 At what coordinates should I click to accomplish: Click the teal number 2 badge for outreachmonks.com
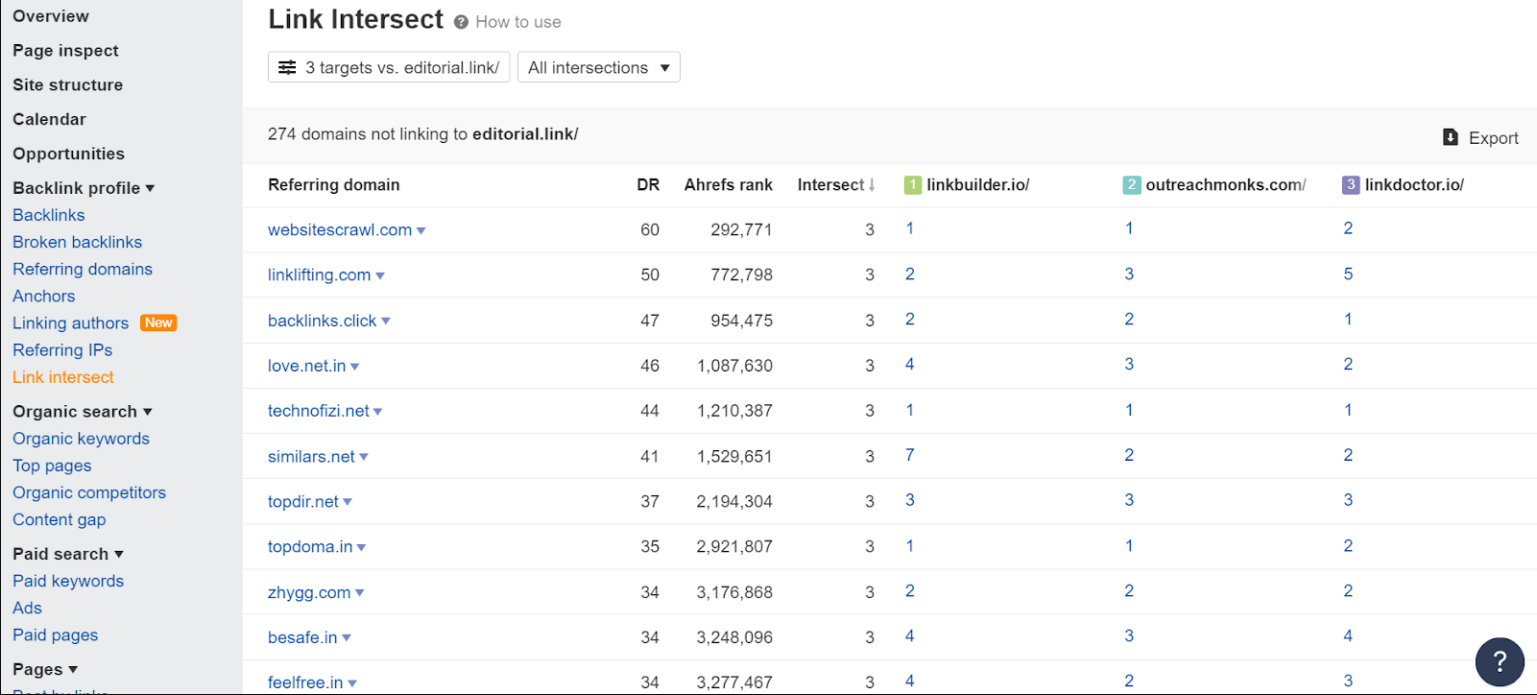click(x=1131, y=185)
